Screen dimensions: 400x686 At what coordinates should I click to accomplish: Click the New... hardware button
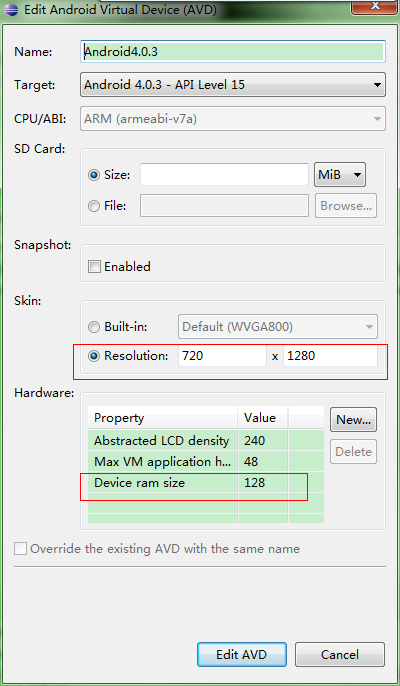pos(353,420)
